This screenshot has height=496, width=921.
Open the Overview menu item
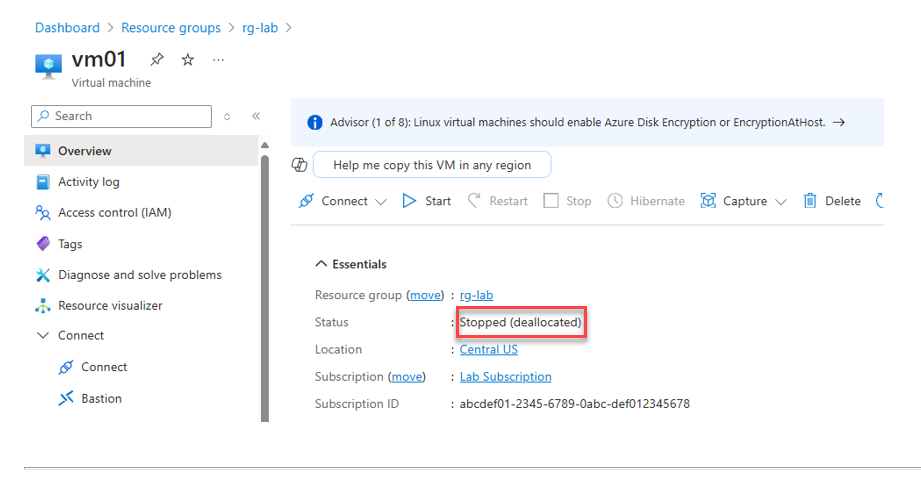coord(141,150)
